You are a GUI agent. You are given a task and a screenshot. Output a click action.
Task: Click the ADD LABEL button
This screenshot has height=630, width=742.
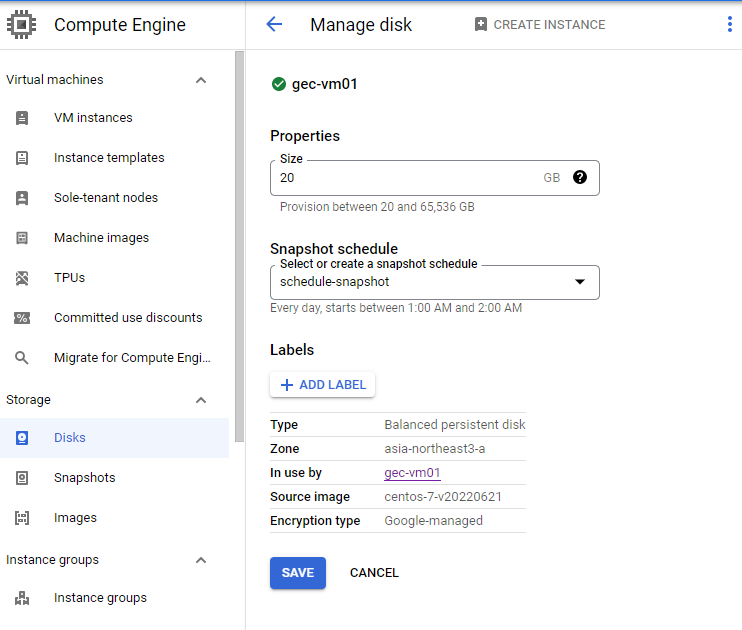(322, 385)
